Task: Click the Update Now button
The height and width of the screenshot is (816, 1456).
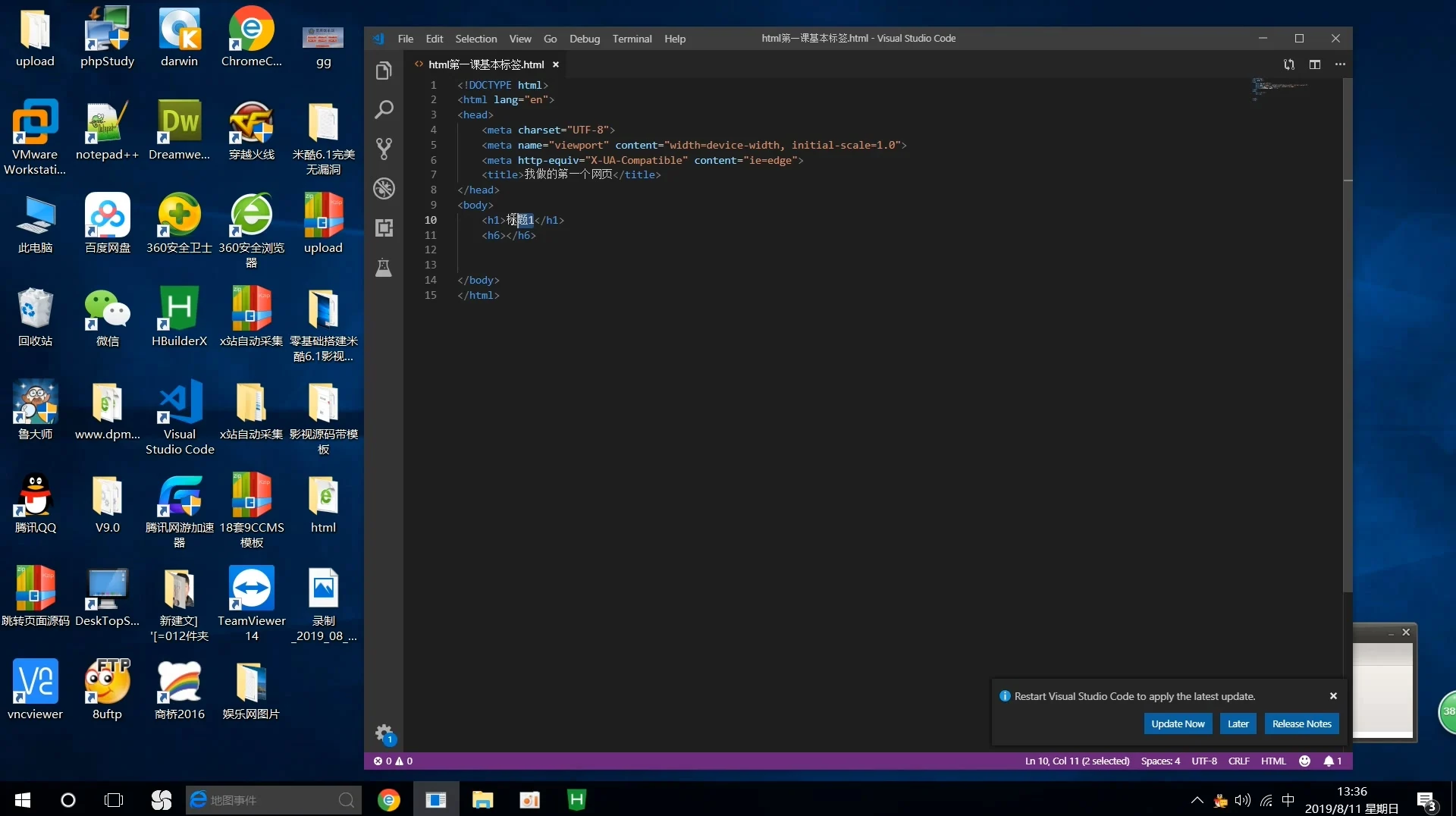Action: (1177, 723)
